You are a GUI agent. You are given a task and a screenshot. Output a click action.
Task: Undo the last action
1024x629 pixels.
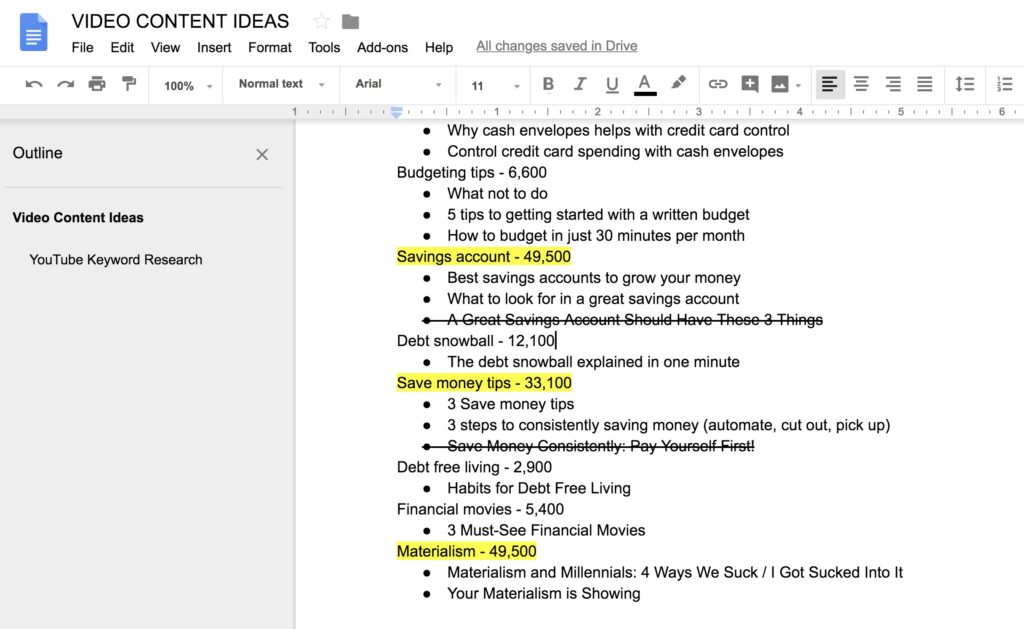[34, 84]
